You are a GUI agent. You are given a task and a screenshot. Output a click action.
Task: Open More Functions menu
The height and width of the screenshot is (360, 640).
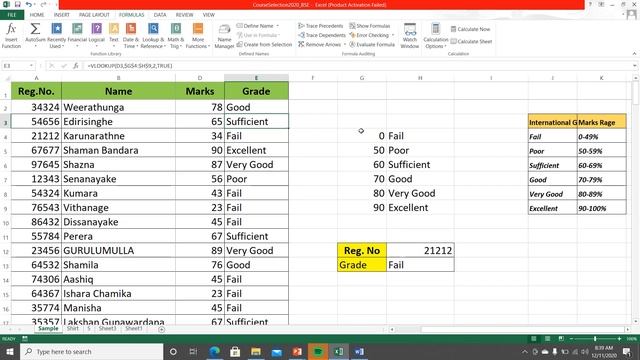(198, 36)
